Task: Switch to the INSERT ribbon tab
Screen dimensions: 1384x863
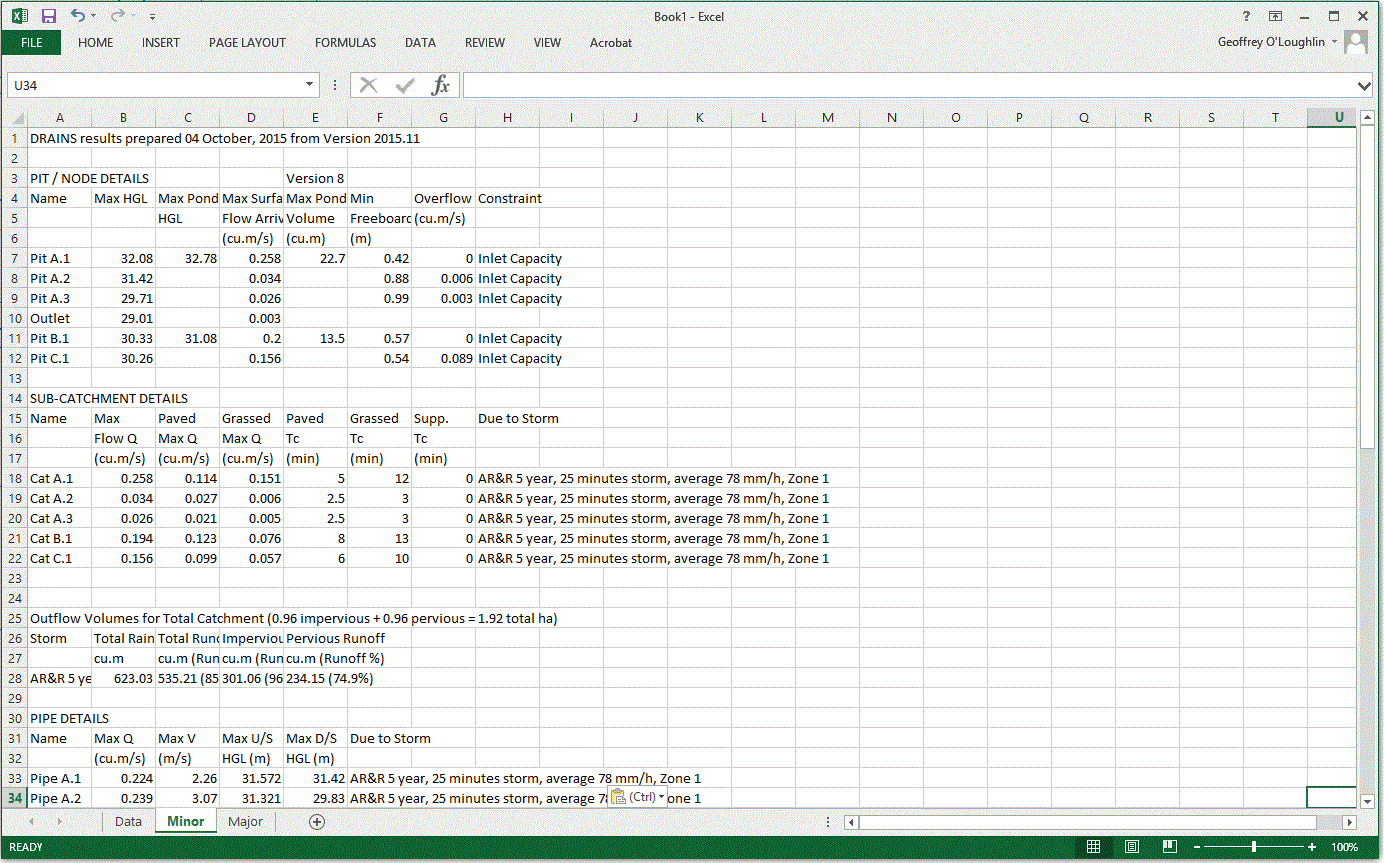Action: [161, 43]
